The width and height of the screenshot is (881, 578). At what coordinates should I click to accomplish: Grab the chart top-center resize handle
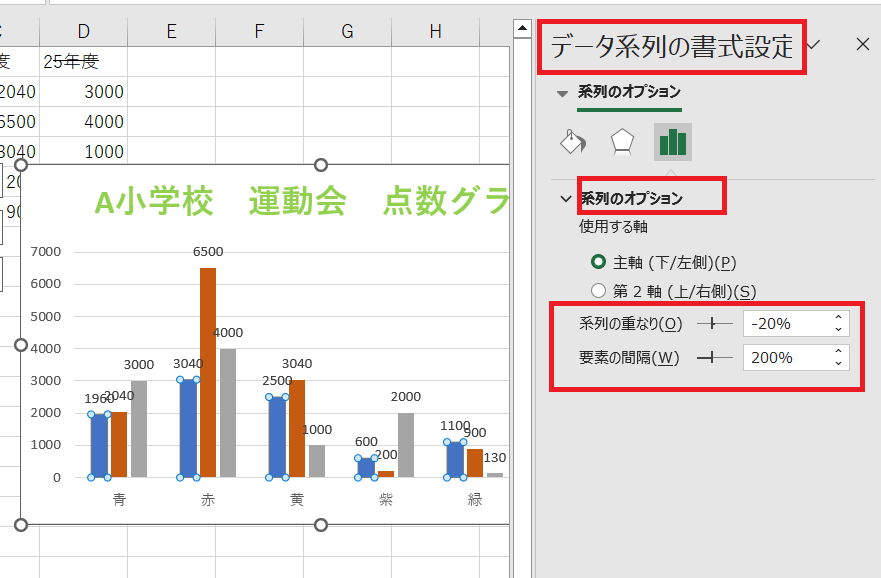click(321, 165)
